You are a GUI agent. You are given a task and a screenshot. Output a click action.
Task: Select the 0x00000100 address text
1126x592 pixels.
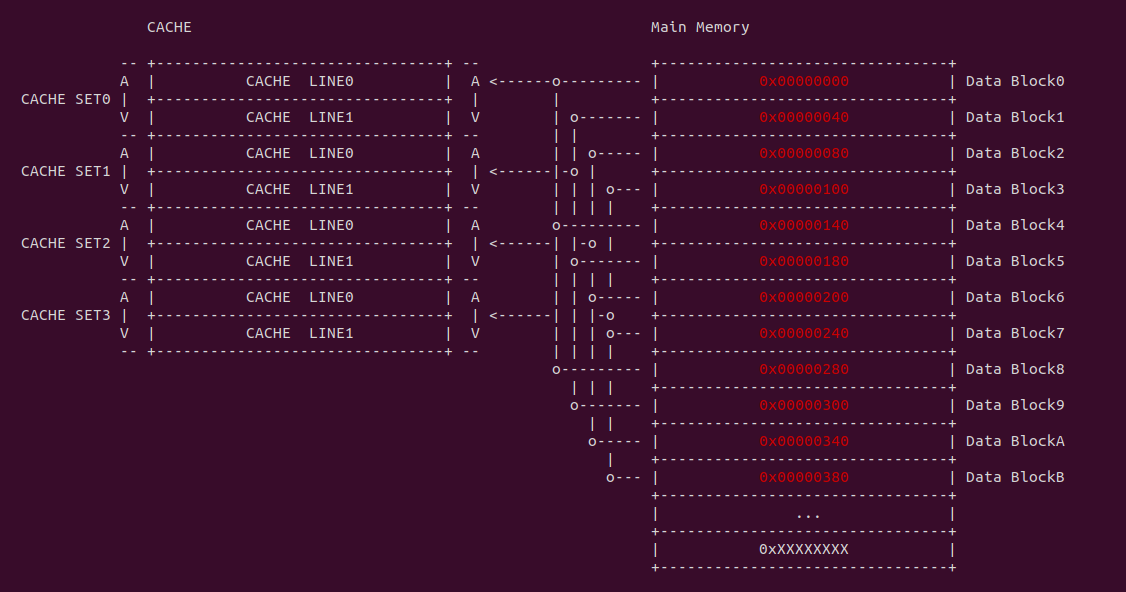[x=804, y=189]
